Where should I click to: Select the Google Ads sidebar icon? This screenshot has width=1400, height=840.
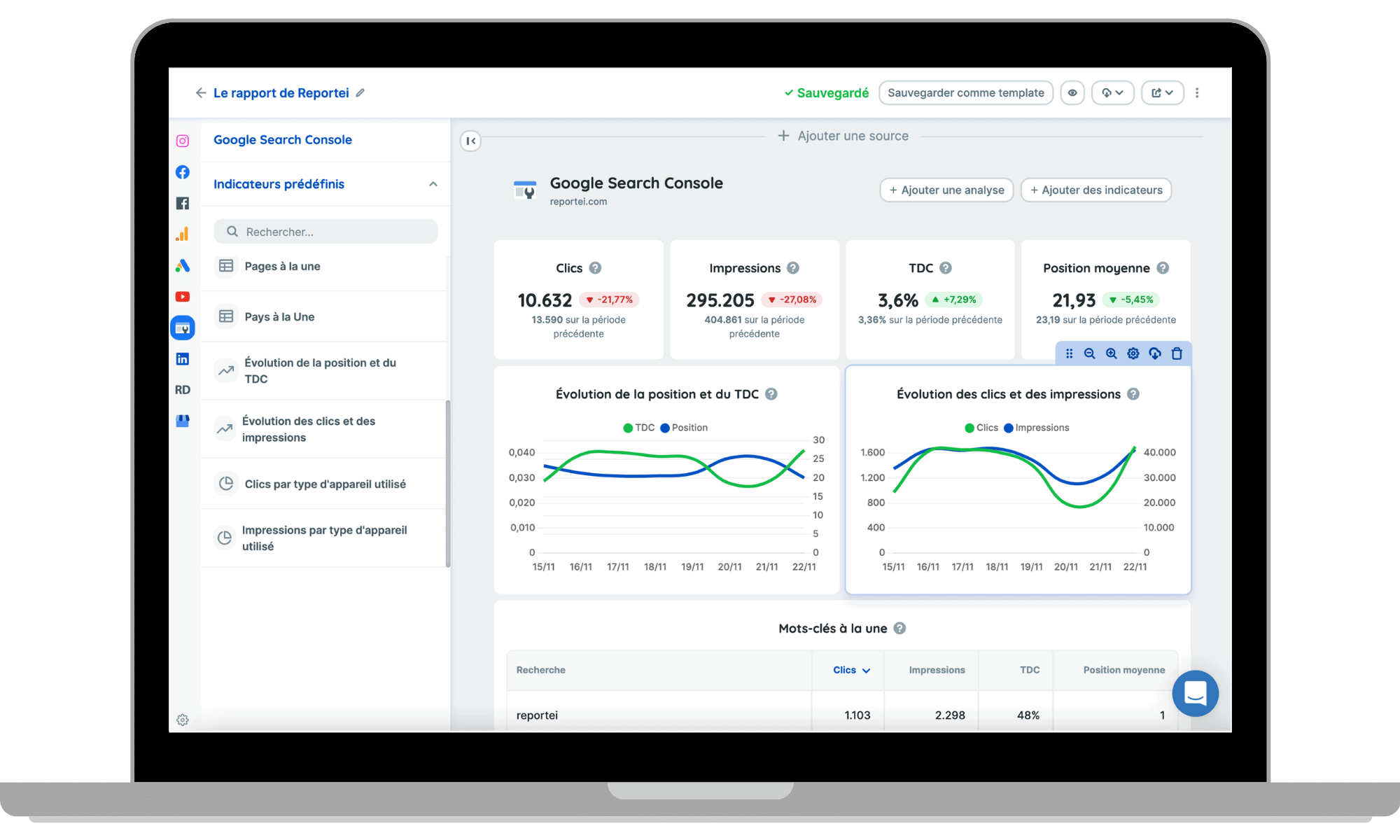click(182, 265)
